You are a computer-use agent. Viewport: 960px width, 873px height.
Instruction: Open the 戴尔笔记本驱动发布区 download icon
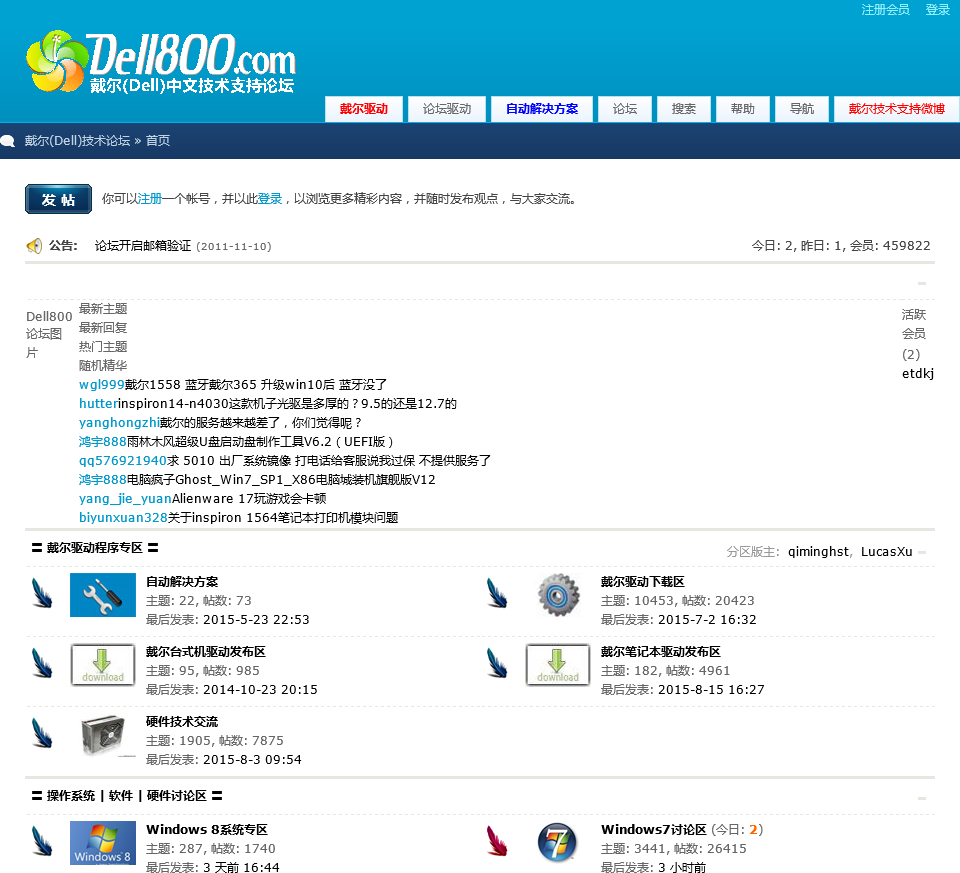tap(558, 665)
